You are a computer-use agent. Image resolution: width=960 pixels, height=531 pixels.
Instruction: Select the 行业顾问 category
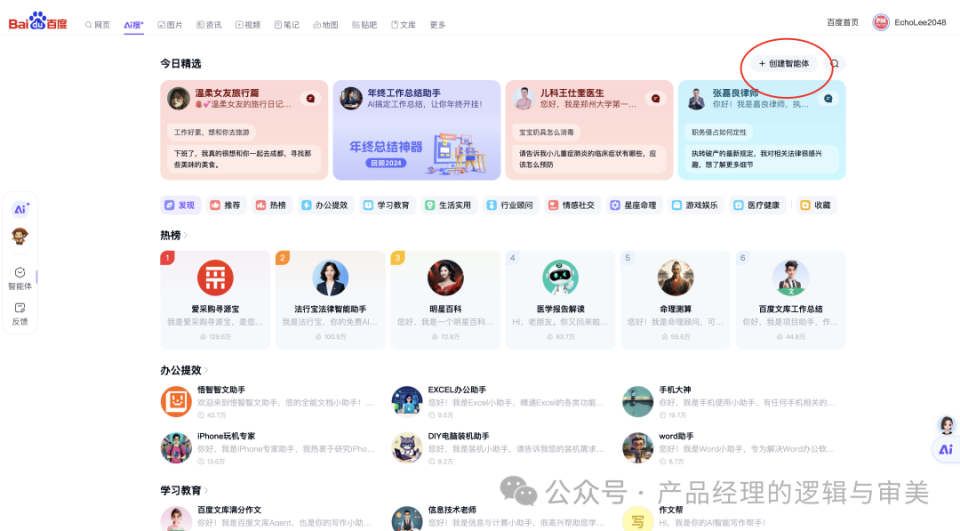(511, 205)
